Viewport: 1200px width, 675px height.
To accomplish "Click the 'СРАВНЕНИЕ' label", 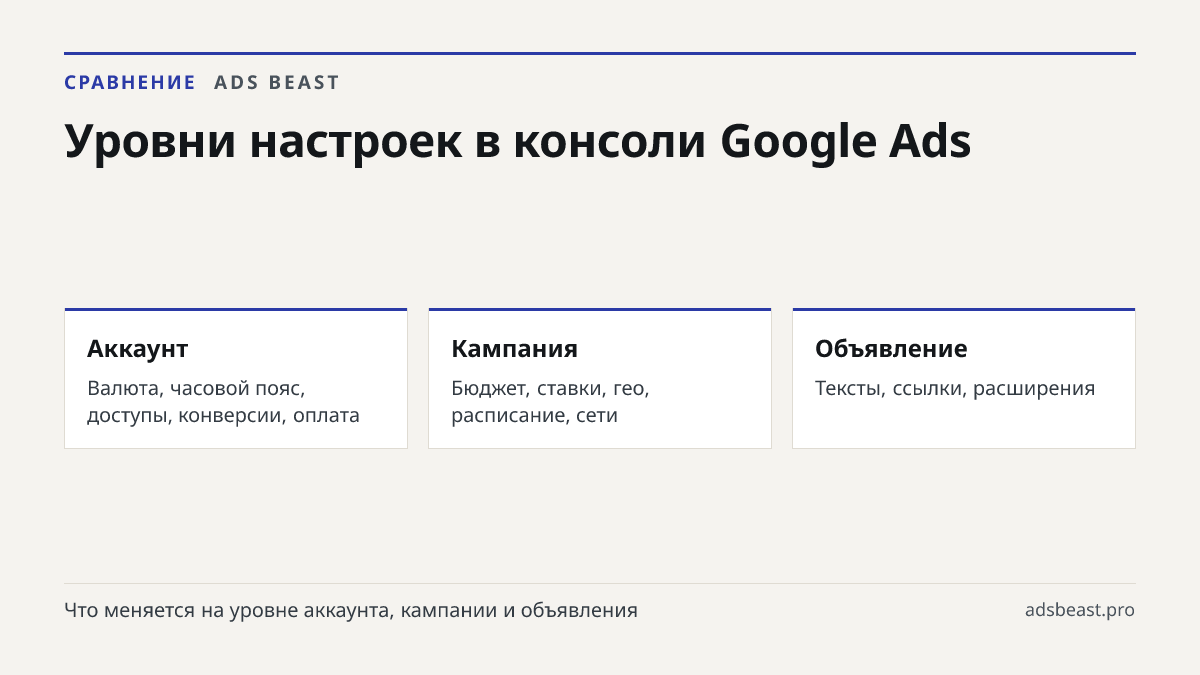I will (130, 83).
